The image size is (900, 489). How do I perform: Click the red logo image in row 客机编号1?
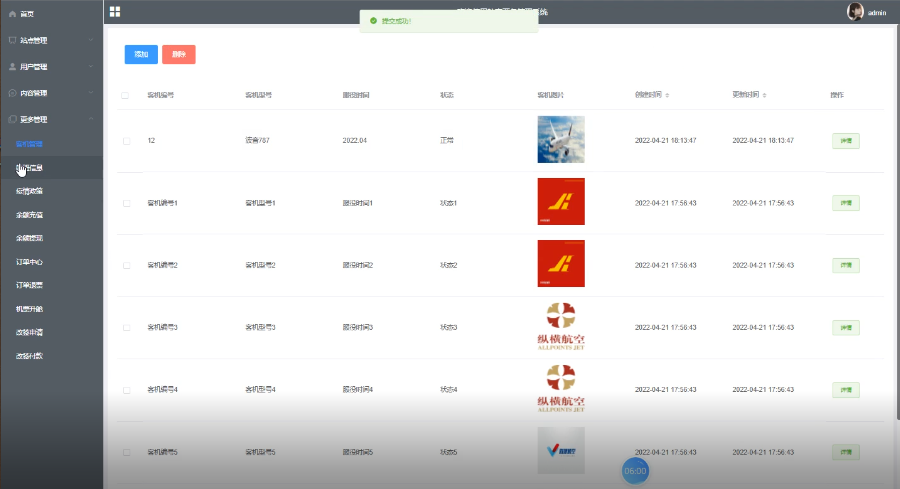coord(561,201)
